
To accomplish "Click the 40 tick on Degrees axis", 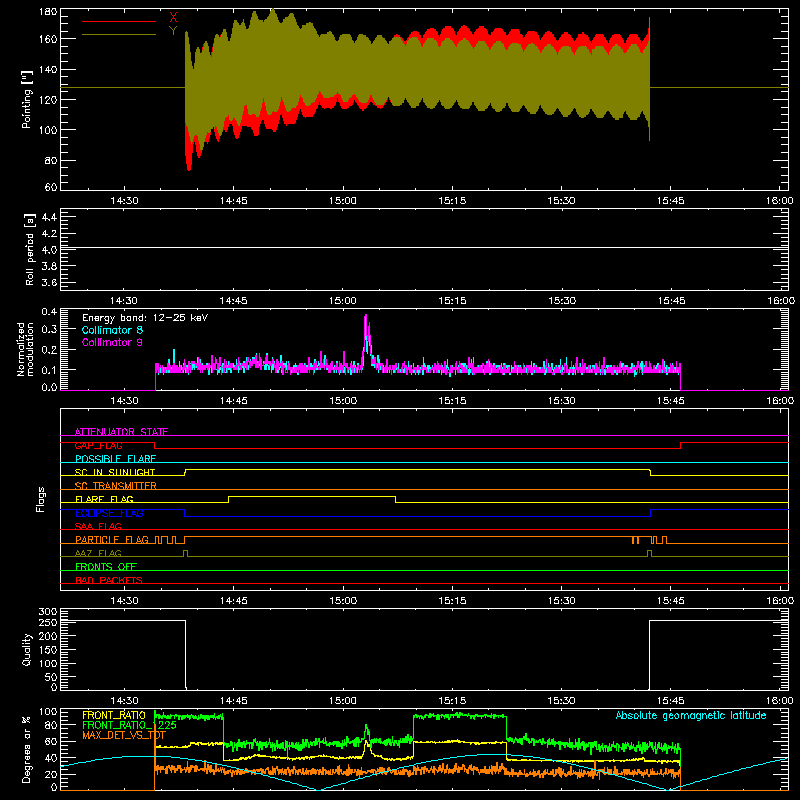I will click(51, 759).
